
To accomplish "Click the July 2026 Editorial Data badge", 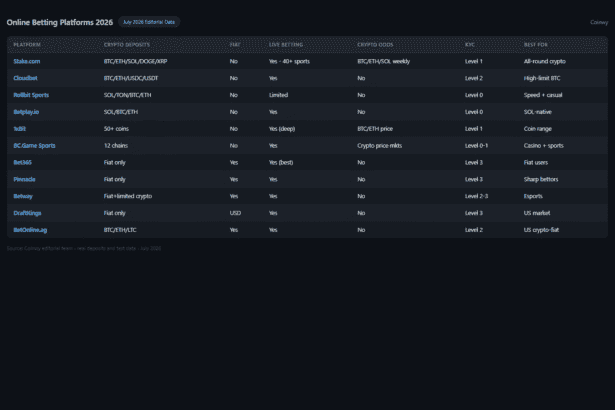I will [149, 22].
